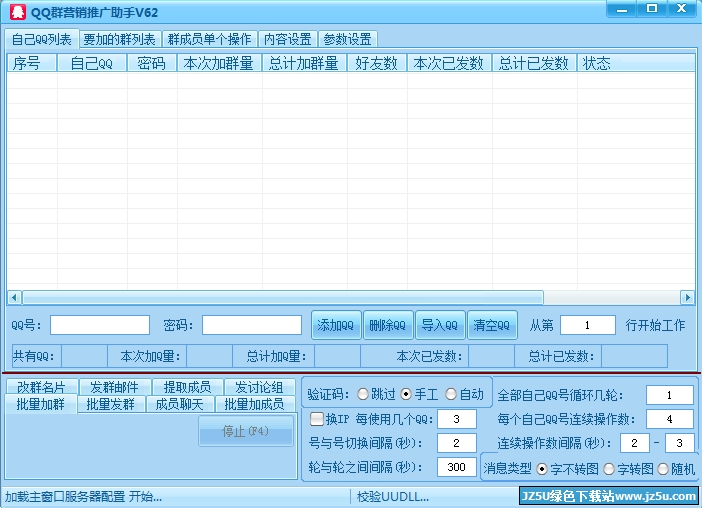The image size is (702, 508).
Task: Click the 清空QQ button
Action: (x=492, y=325)
